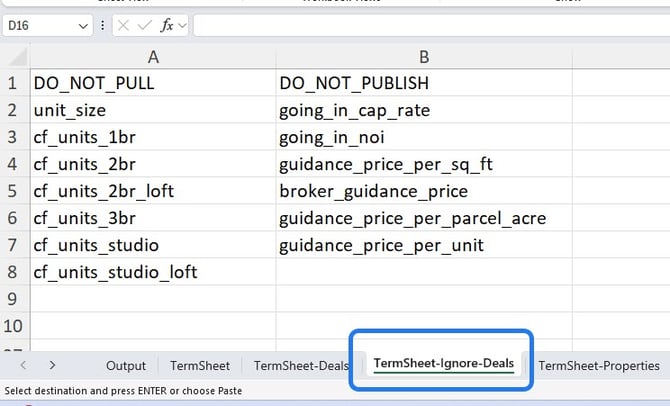Image resolution: width=670 pixels, height=406 pixels.
Task: Click the Enter checkmark formula icon
Action: 145,26
